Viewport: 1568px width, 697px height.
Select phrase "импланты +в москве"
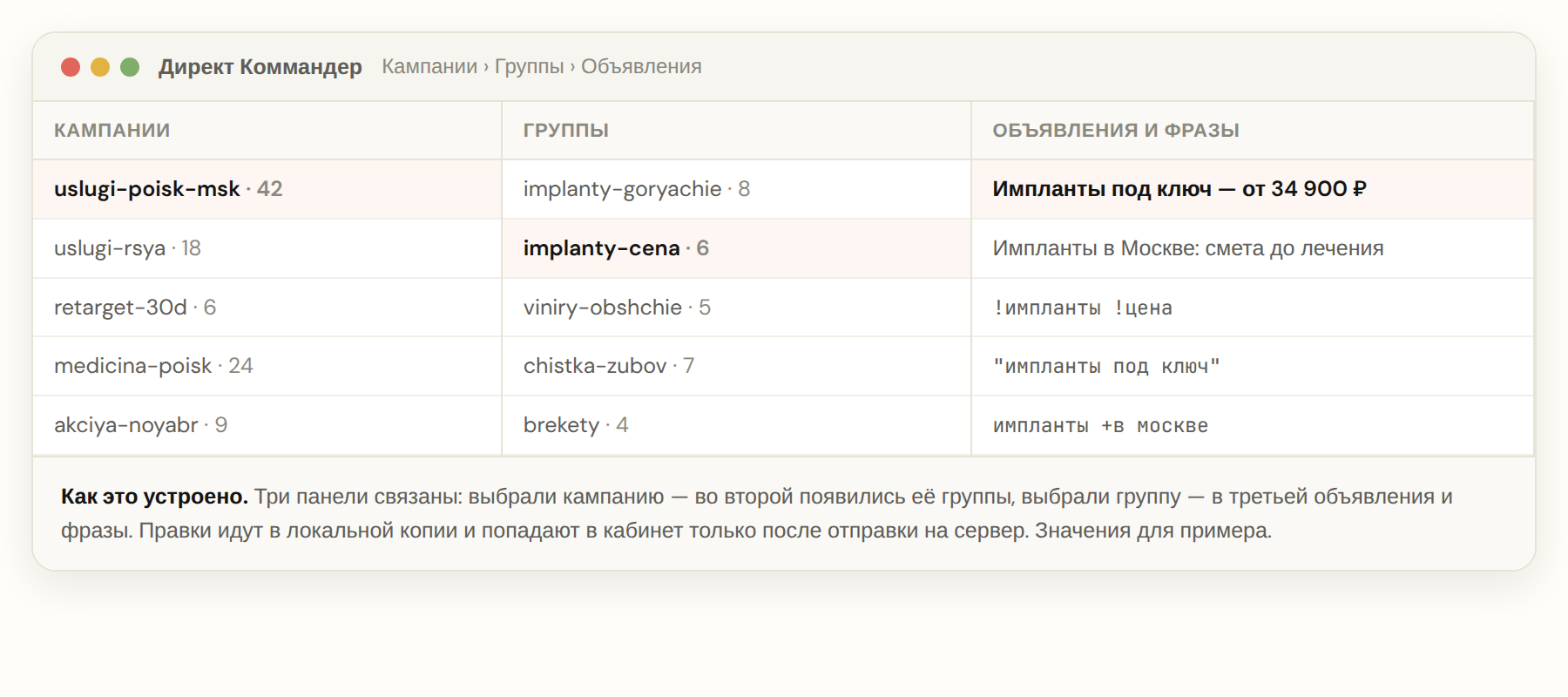click(x=1253, y=425)
